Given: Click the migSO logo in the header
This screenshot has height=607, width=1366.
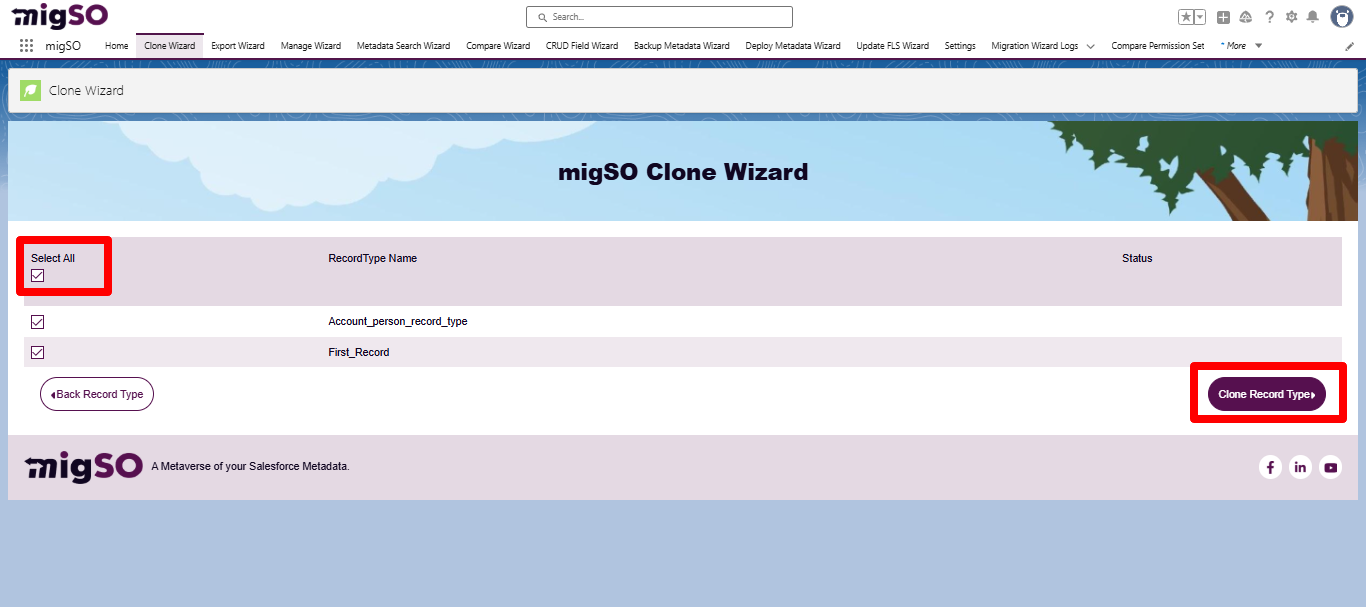Looking at the screenshot, I should tap(60, 16).
